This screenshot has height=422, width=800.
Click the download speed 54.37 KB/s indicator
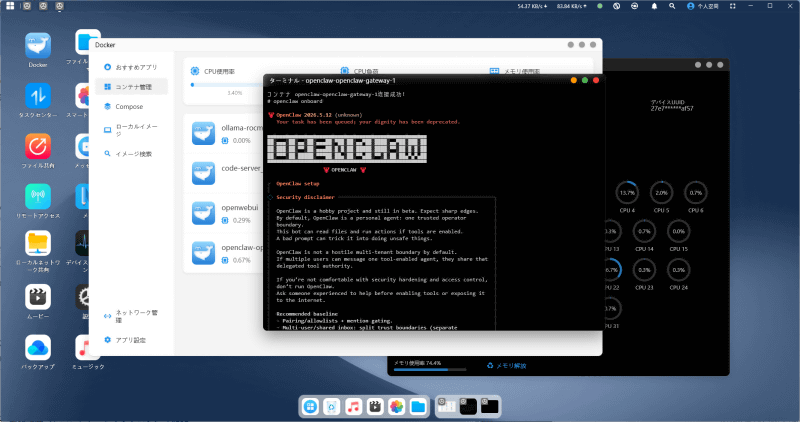532,6
